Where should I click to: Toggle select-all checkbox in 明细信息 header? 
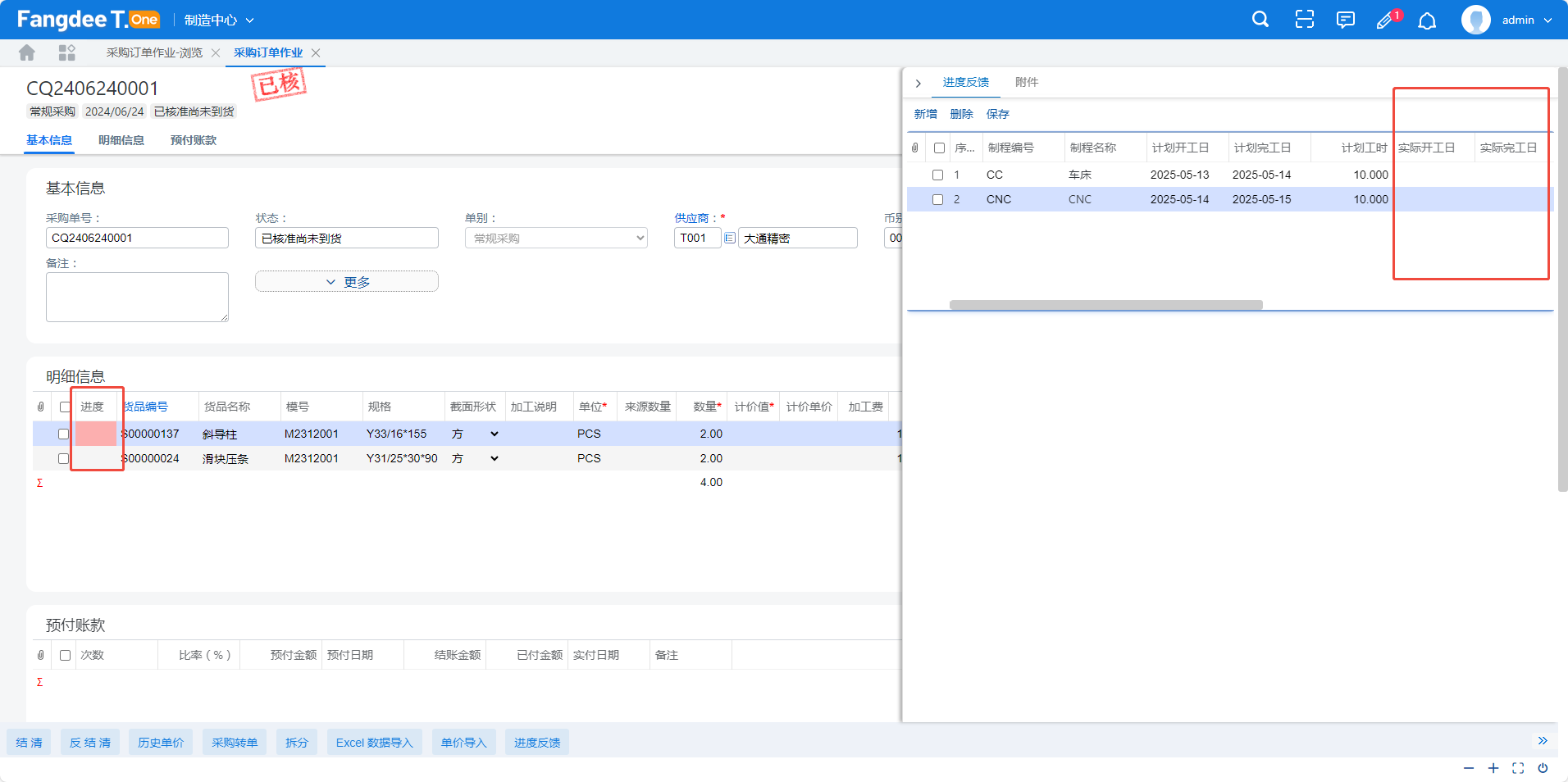(65, 407)
